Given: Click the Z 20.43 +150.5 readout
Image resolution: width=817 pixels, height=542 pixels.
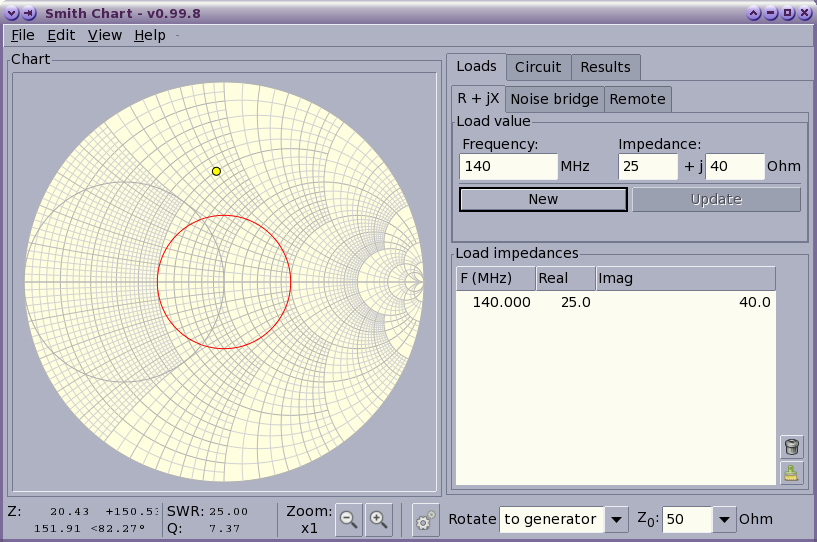Looking at the screenshot, I should click(83, 511).
